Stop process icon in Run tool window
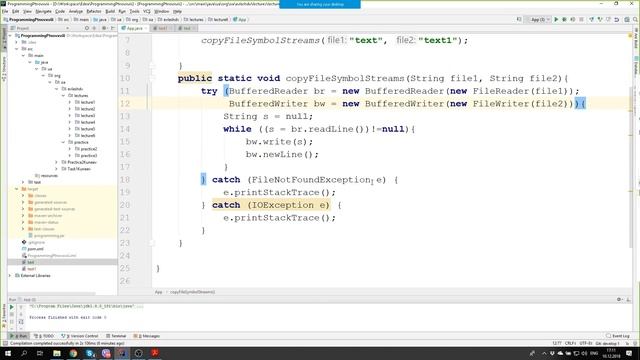The height and width of the screenshot is (360, 640). 12,314
